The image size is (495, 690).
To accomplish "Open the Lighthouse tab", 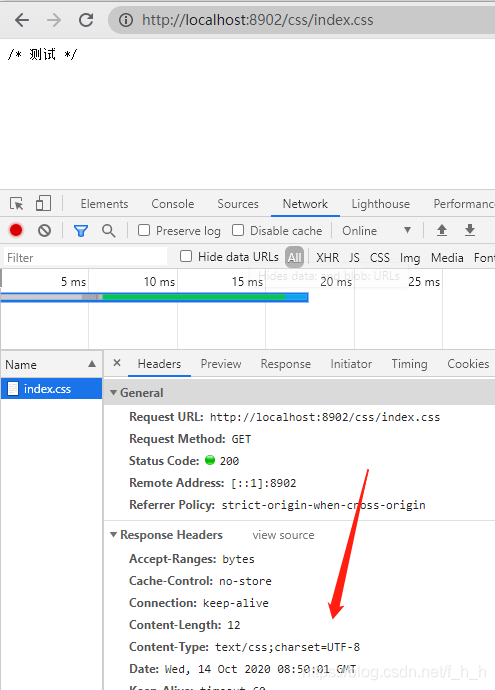I will 381,204.
